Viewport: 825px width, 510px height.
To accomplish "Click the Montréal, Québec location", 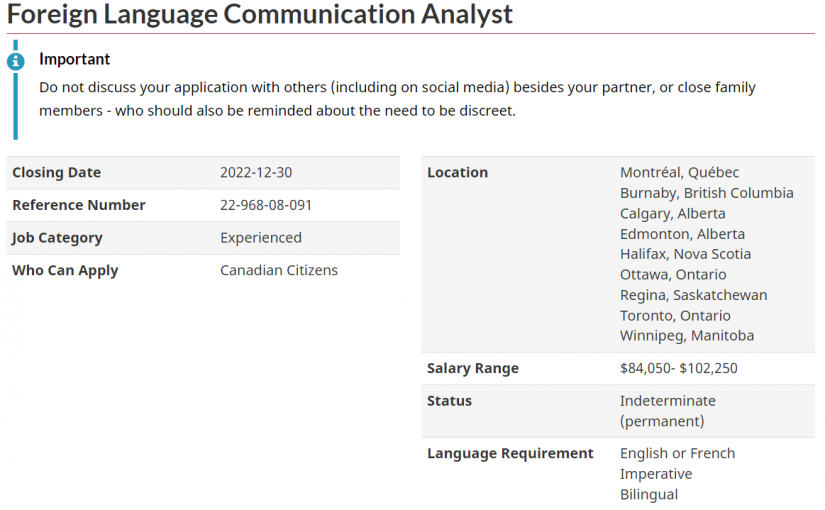I will pos(679,172).
